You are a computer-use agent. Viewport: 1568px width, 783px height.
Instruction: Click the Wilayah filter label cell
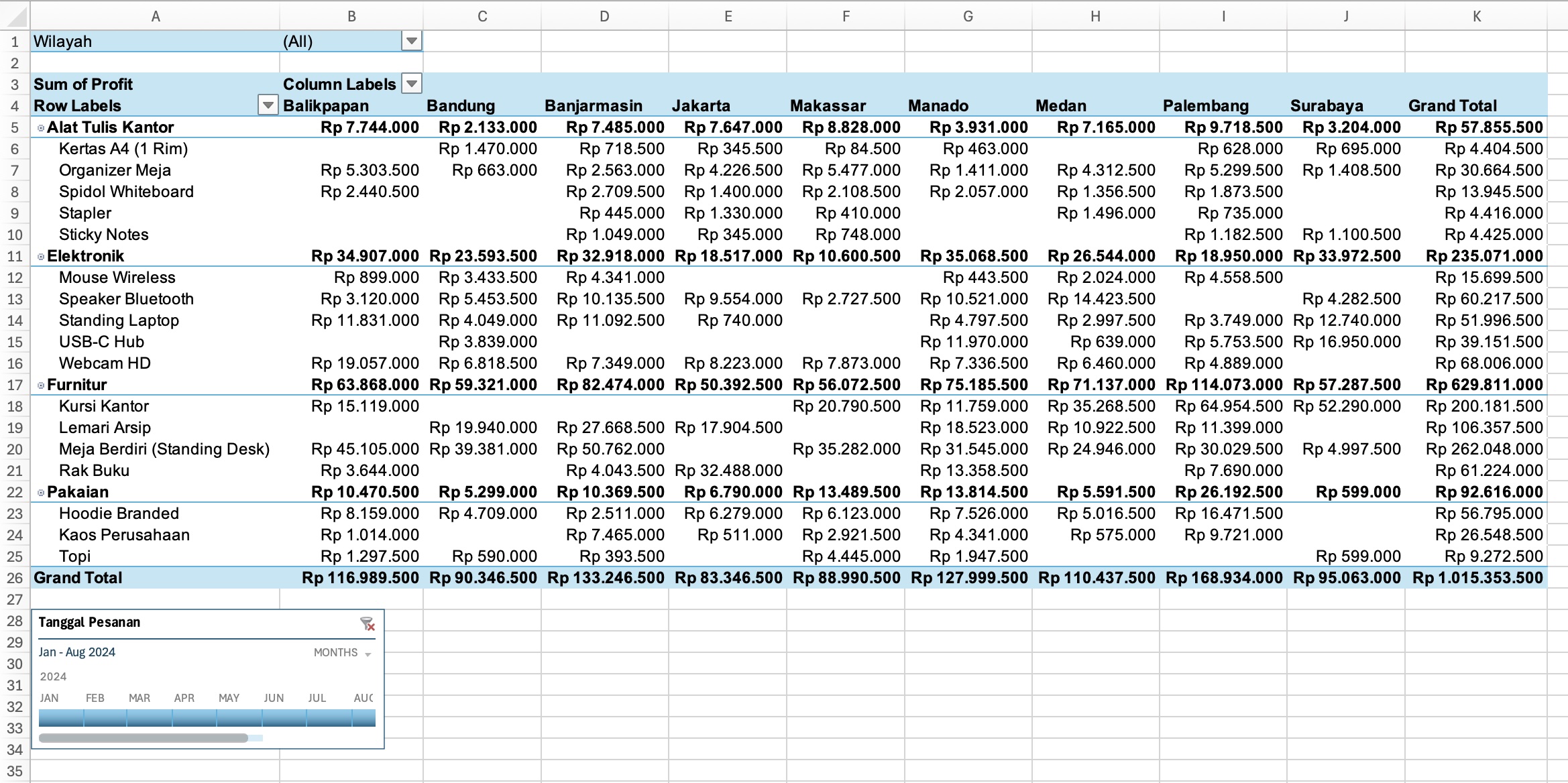[155, 42]
